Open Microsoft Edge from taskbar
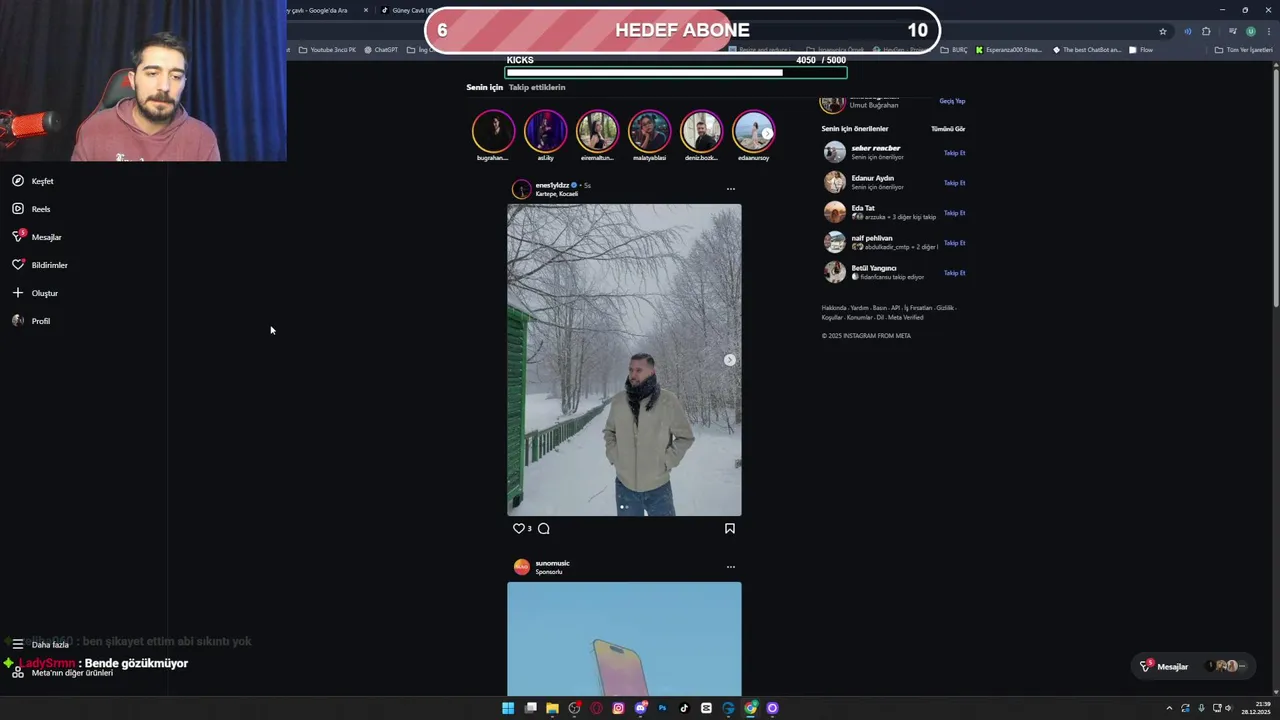The width and height of the screenshot is (1280, 720). click(x=728, y=708)
